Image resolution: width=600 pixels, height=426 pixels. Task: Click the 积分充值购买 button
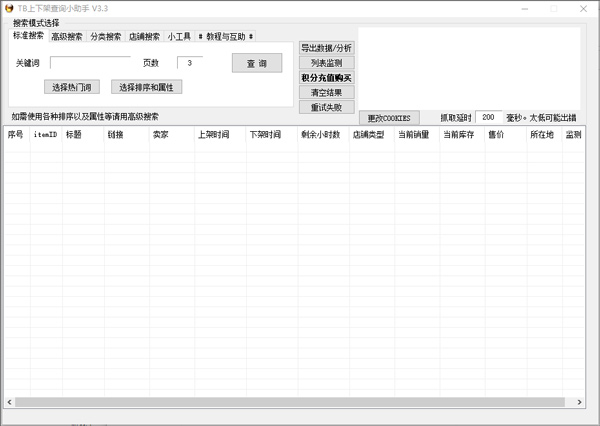[326, 78]
